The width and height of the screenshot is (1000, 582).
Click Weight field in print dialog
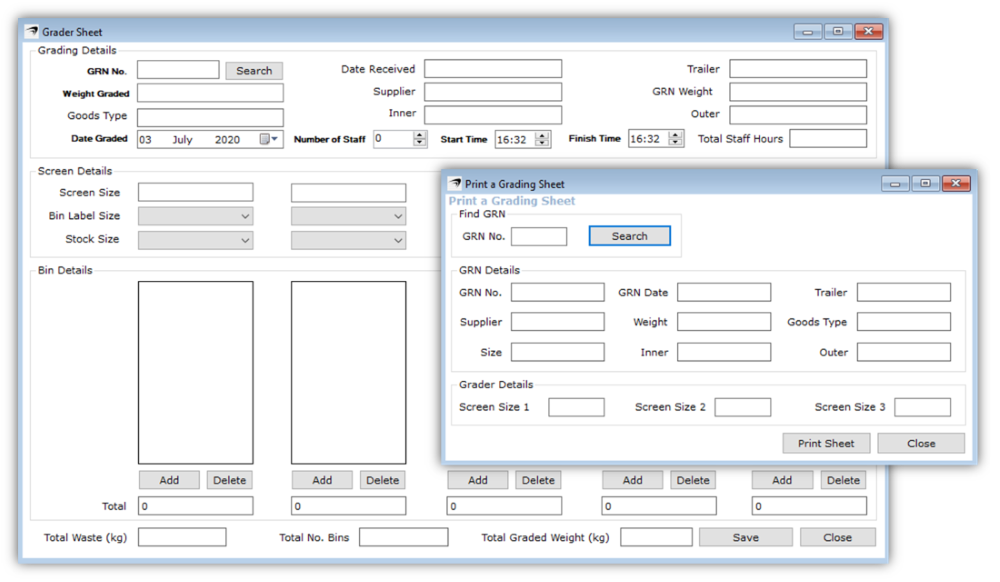coord(724,322)
